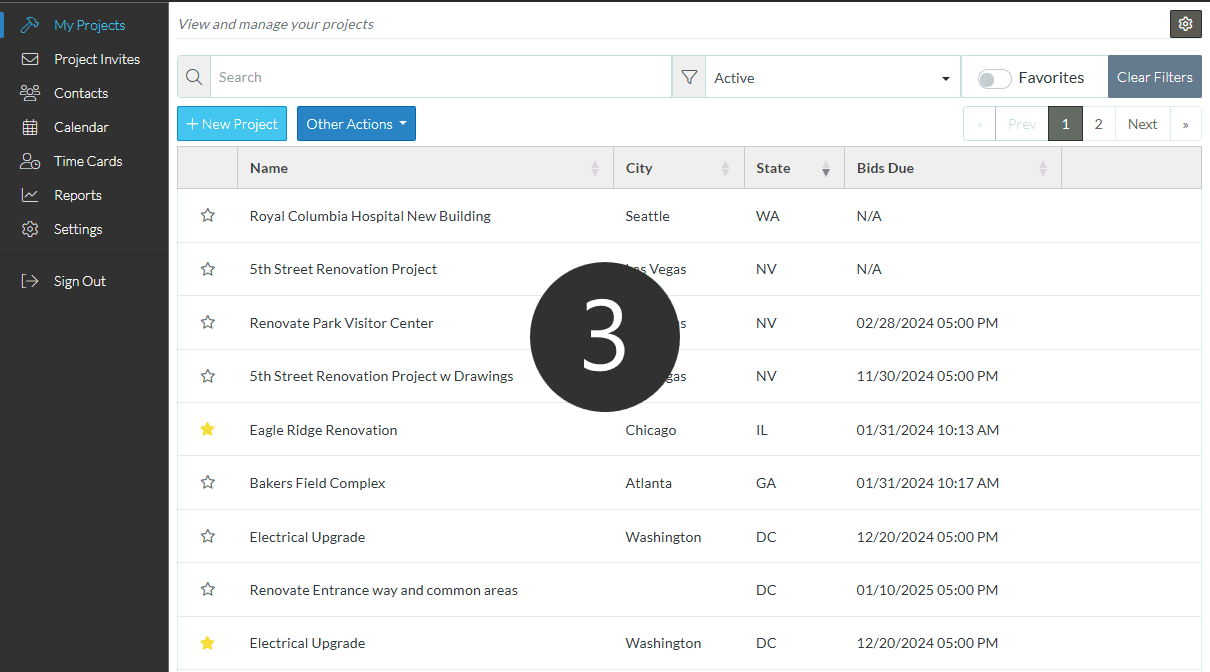Sort projects by the State column arrows

pos(826,169)
